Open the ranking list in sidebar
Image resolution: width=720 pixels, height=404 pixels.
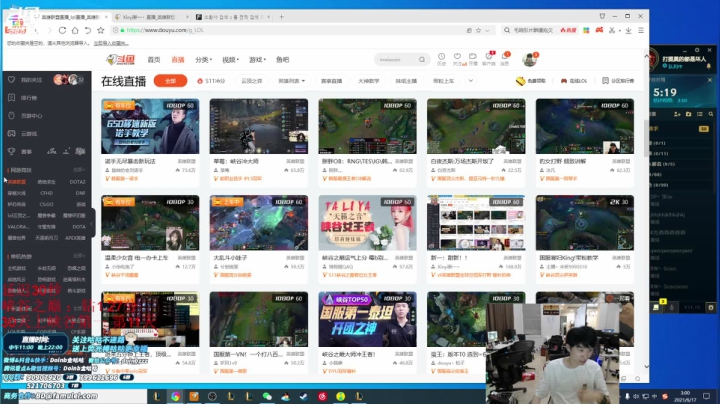pos(29,98)
